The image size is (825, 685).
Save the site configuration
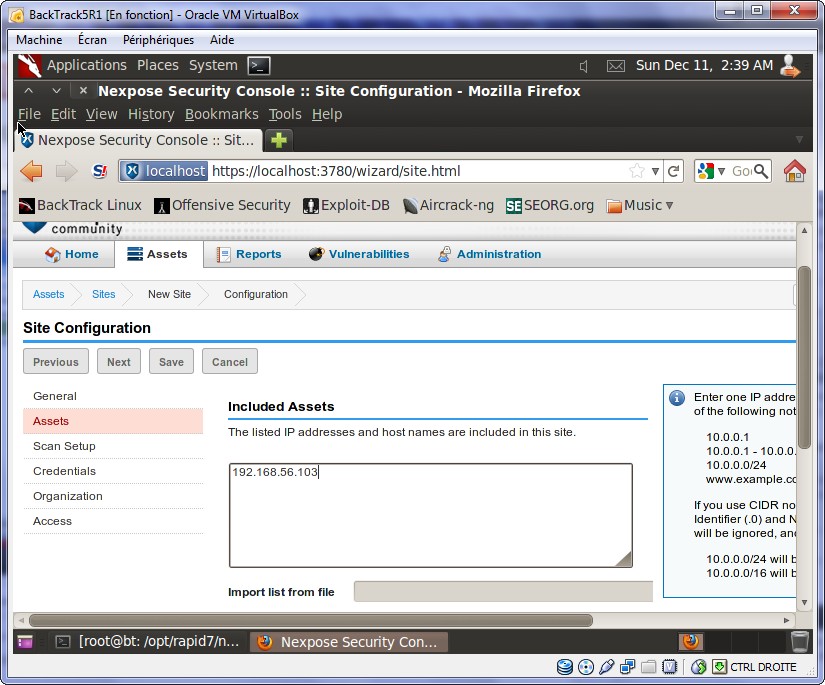(x=172, y=361)
